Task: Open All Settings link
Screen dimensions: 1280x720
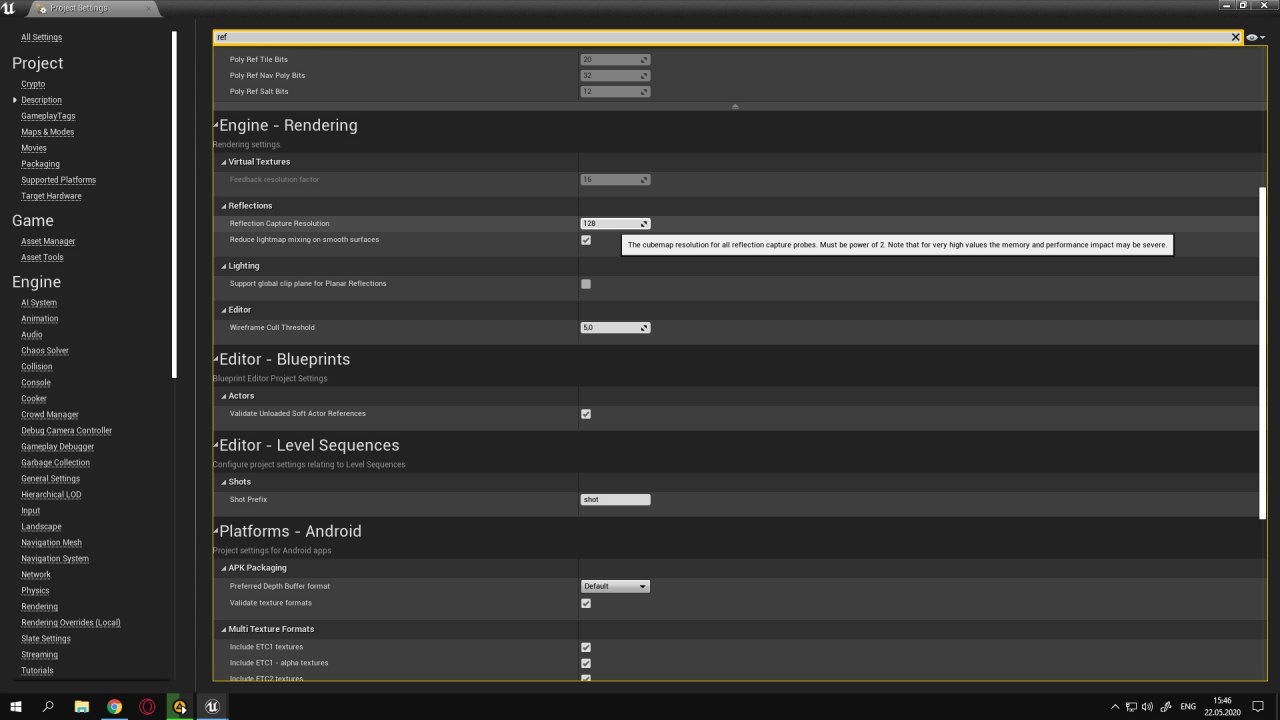Action: [x=41, y=38]
